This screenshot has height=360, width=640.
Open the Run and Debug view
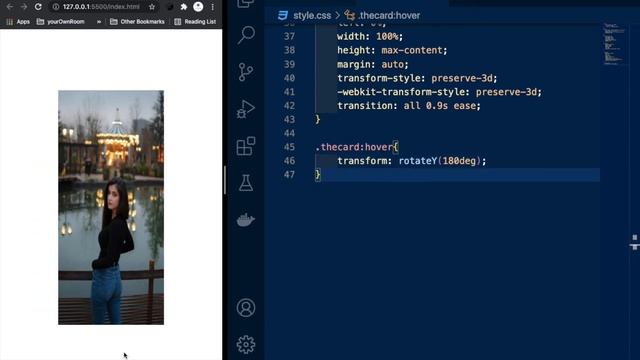click(x=246, y=109)
